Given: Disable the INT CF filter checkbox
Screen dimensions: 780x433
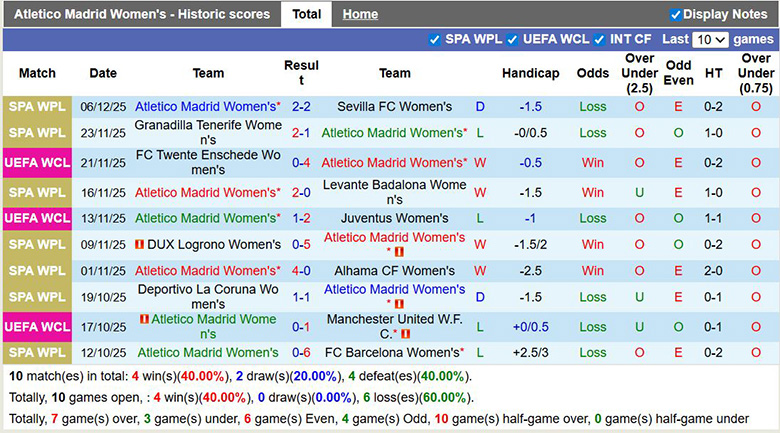Looking at the screenshot, I should [600, 40].
